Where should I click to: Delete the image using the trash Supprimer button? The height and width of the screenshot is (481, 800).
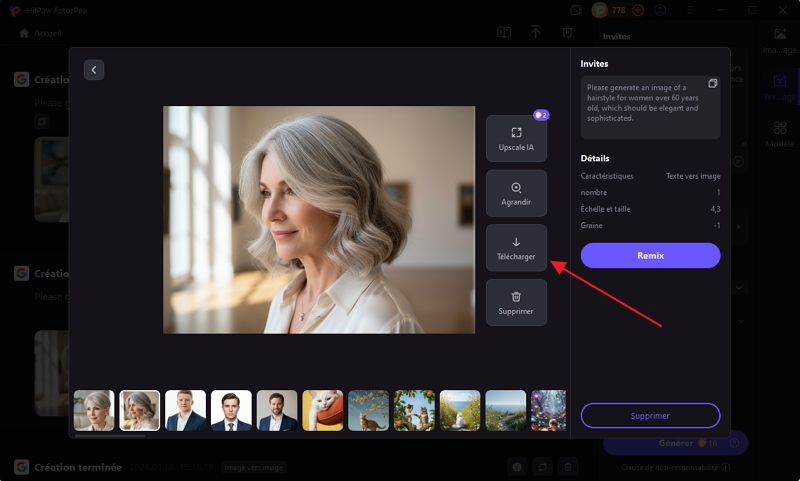pos(516,302)
